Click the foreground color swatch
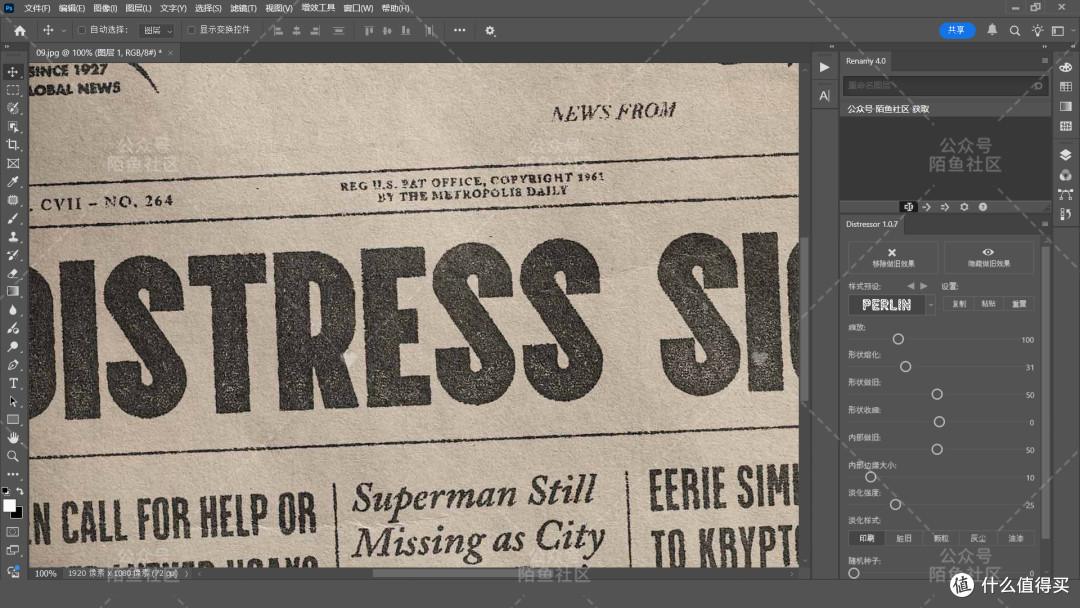The image size is (1080, 608). tap(10, 506)
